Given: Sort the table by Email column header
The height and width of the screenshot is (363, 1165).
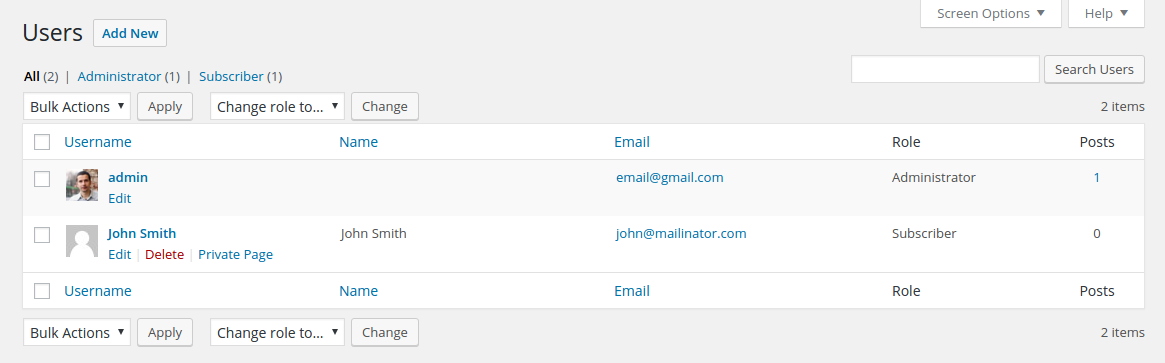Looking at the screenshot, I should point(632,142).
